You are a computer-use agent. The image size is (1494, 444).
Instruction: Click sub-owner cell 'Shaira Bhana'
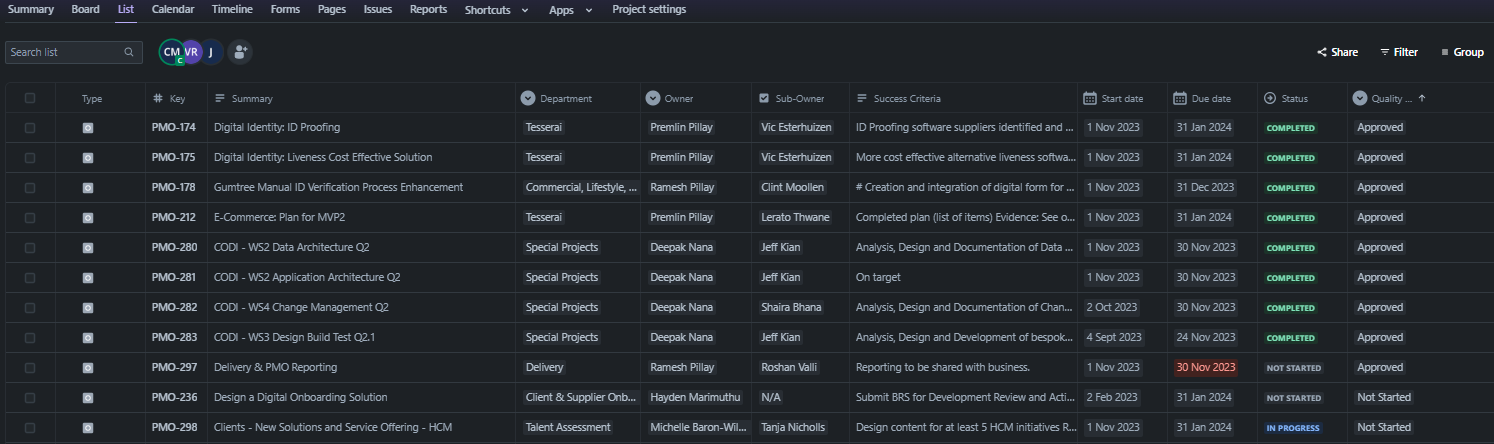791,308
